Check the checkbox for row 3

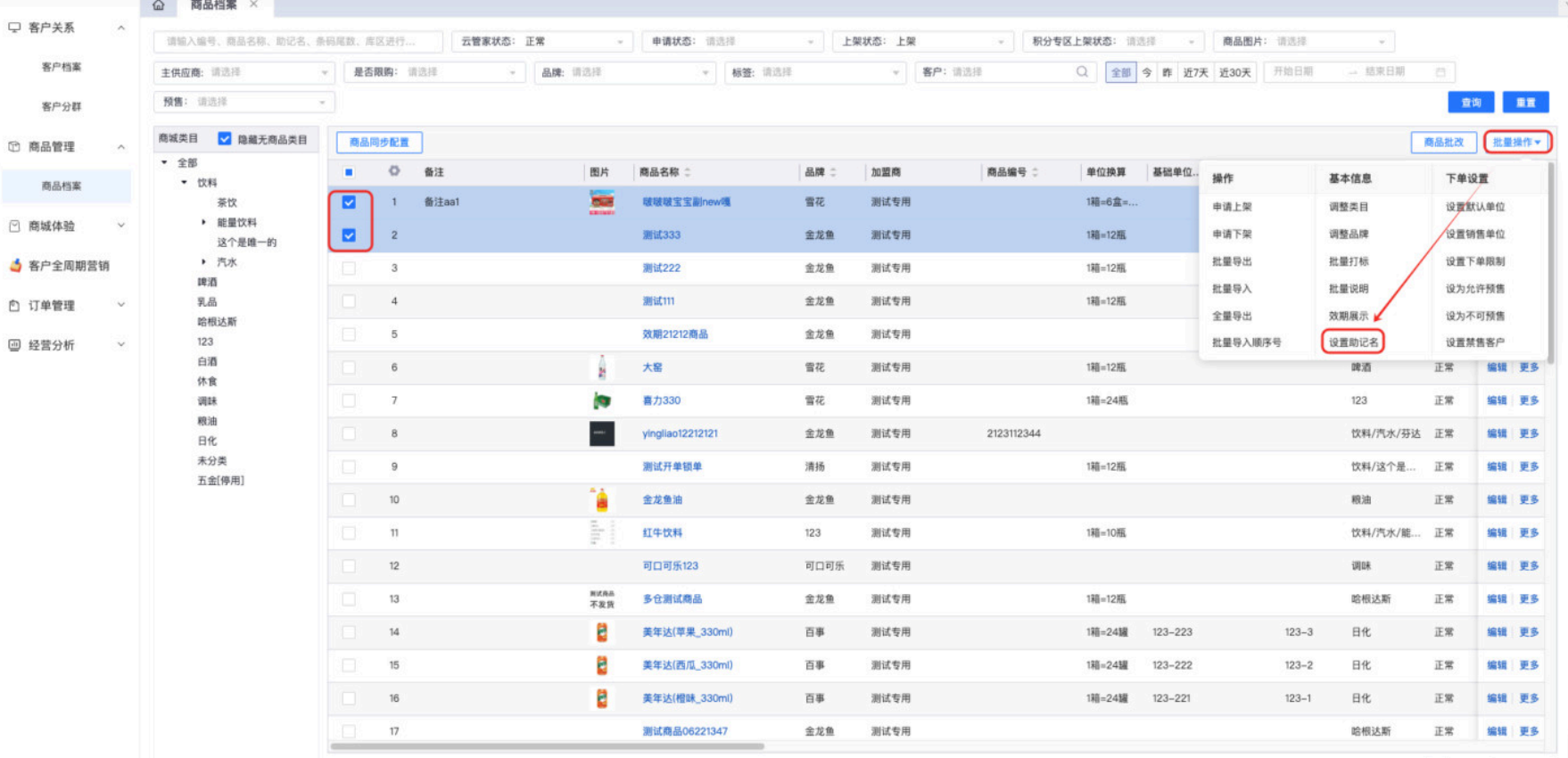point(349,268)
